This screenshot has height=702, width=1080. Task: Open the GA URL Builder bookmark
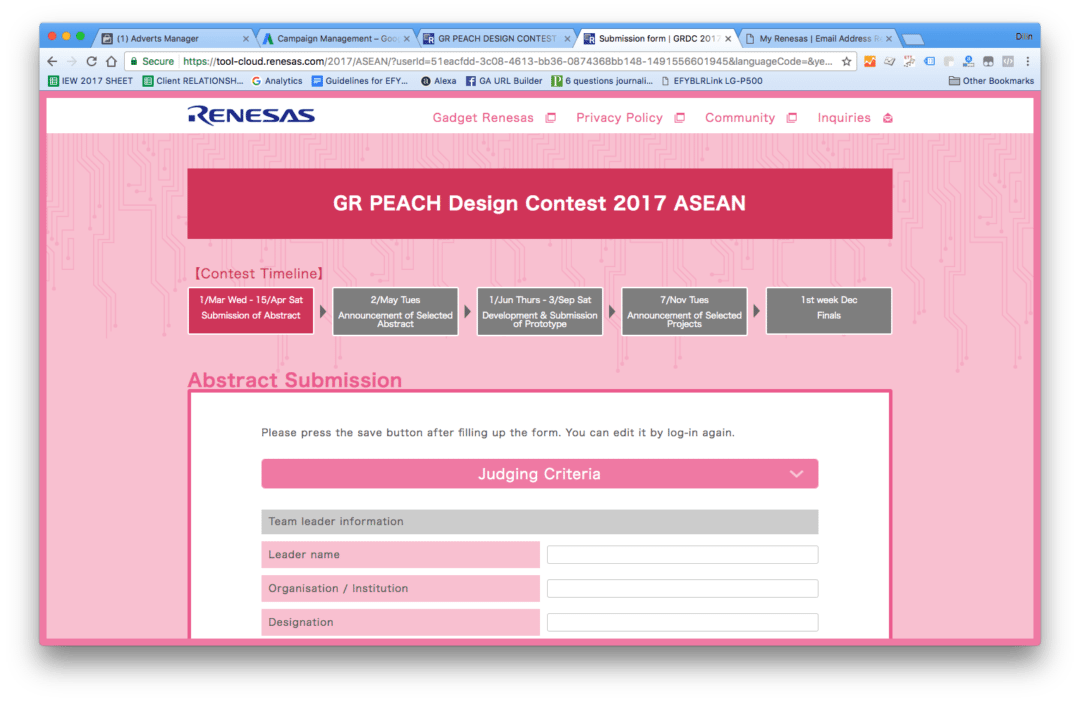point(504,81)
